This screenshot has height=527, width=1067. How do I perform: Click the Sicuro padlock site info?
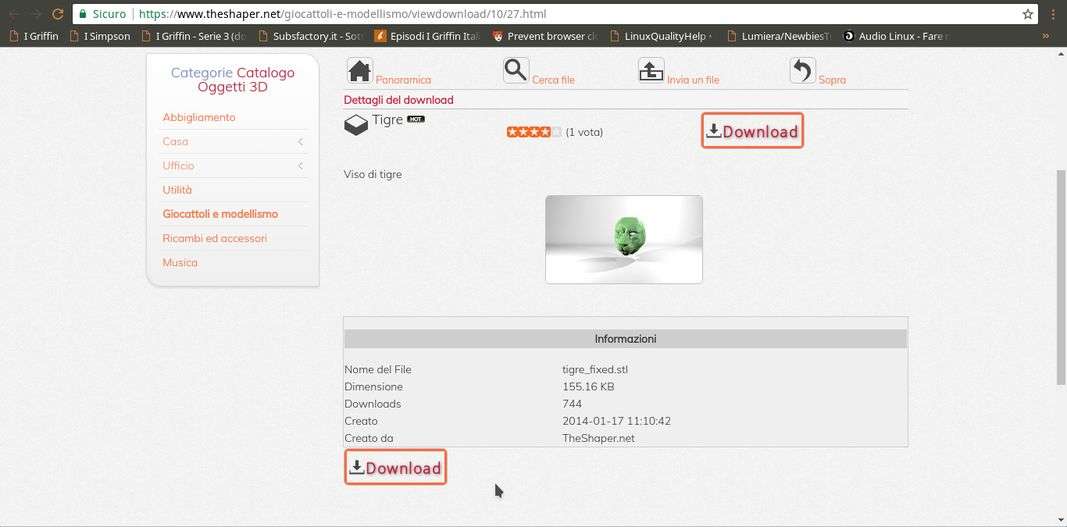click(102, 14)
